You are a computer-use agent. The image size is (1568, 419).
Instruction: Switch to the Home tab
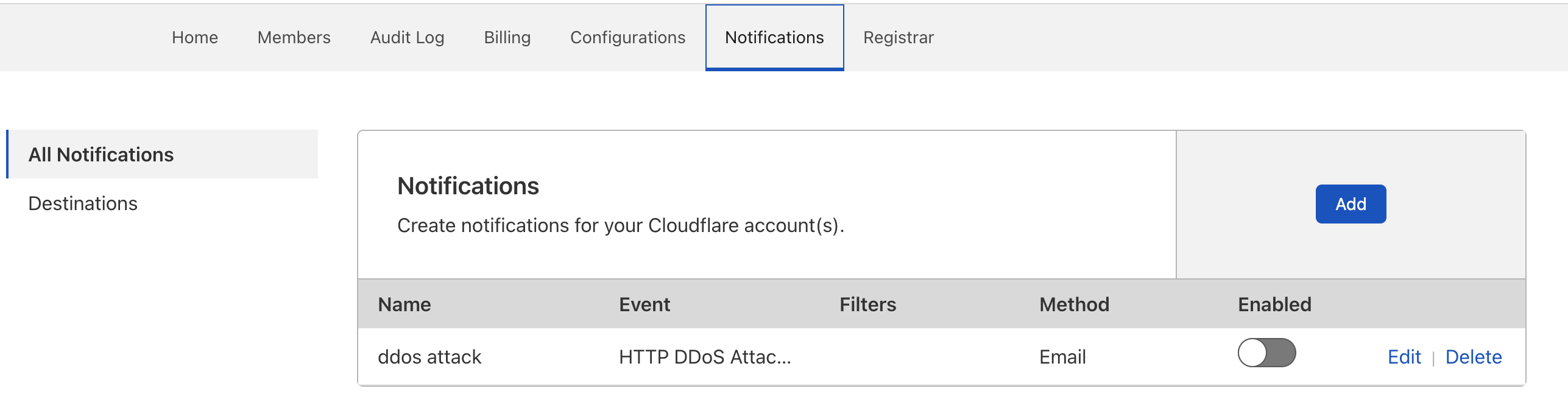tap(194, 37)
